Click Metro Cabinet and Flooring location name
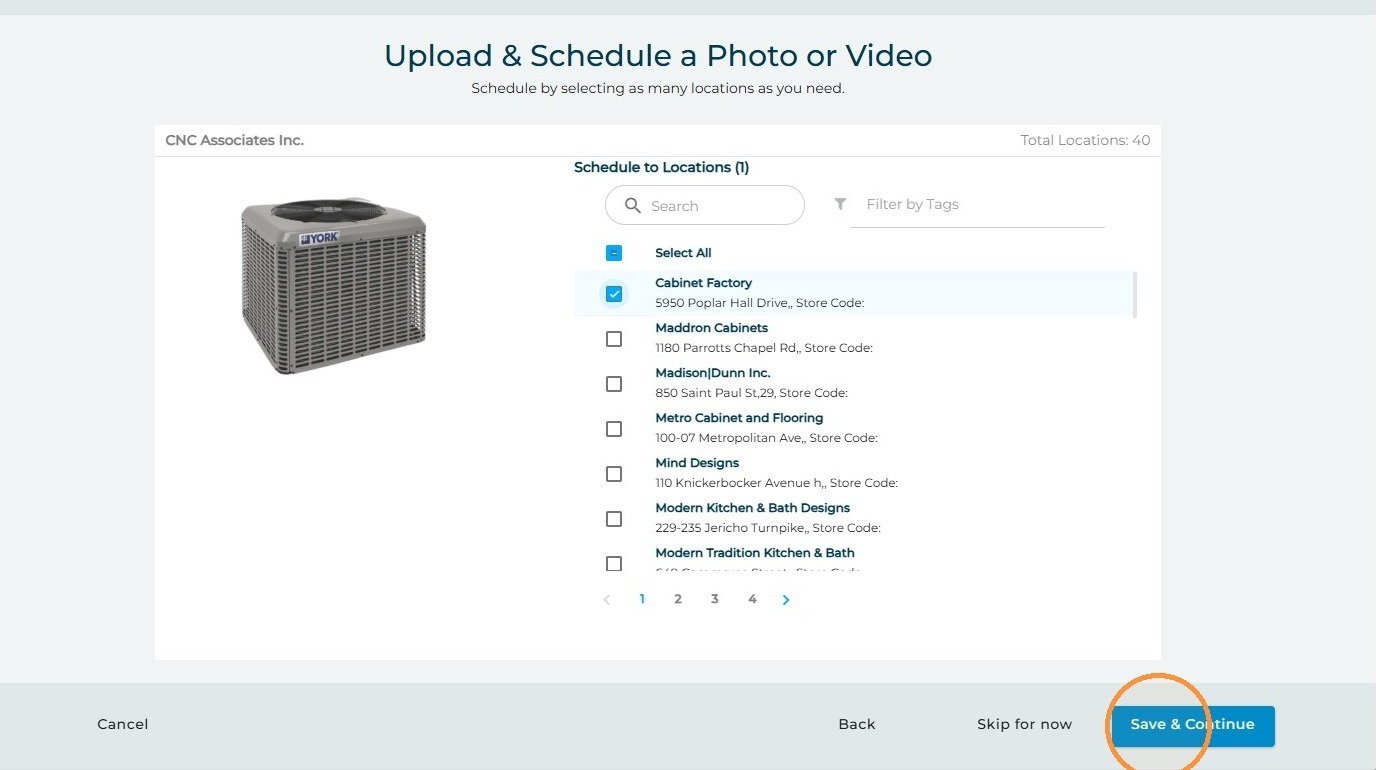The height and width of the screenshot is (770, 1376). [739, 418]
